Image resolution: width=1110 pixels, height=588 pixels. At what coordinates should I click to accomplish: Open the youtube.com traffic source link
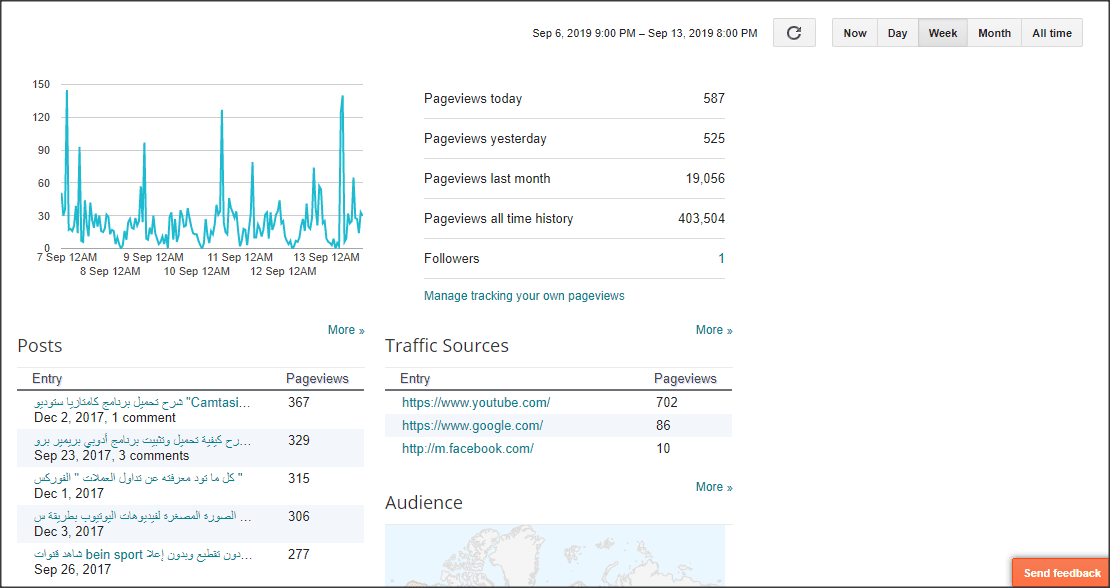pos(476,403)
